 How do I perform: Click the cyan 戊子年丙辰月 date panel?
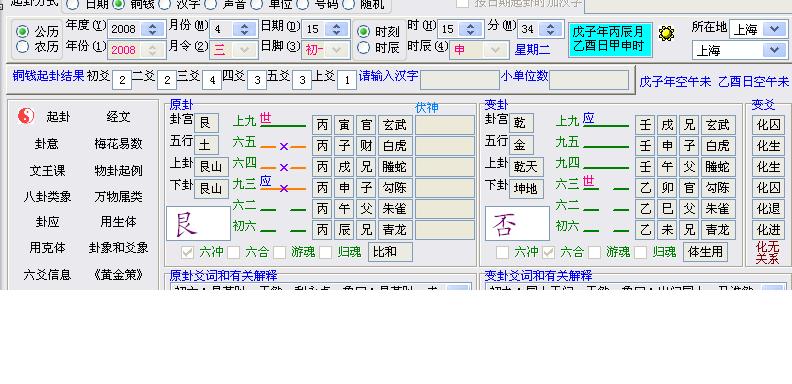(610, 40)
